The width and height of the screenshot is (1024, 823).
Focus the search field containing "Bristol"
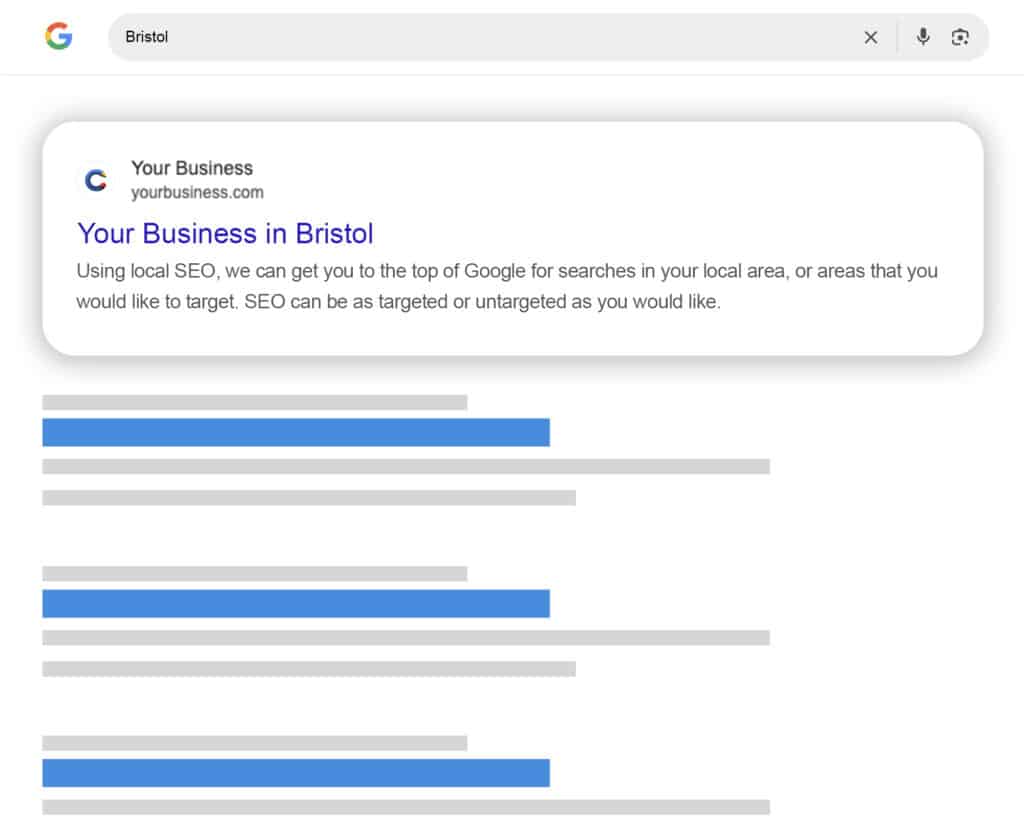[x=480, y=37]
